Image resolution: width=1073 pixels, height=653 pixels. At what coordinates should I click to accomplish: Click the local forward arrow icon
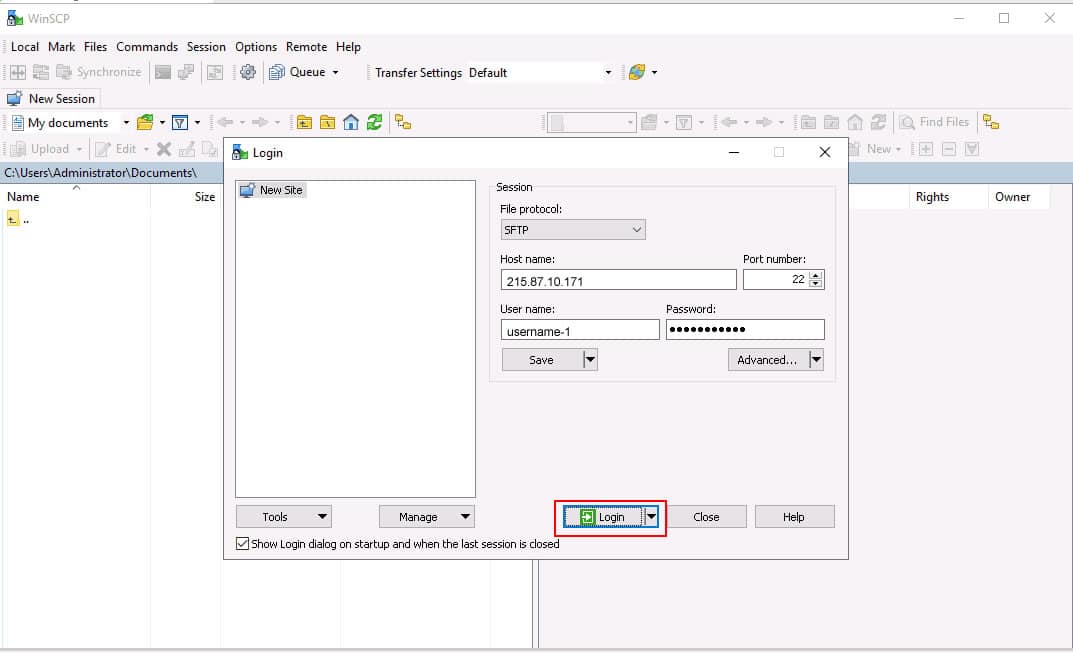[x=260, y=123]
